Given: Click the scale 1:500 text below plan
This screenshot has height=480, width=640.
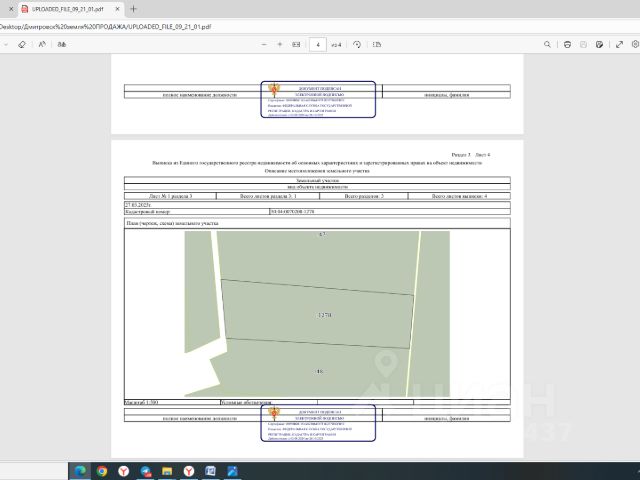Looking at the screenshot, I should pos(142,402).
